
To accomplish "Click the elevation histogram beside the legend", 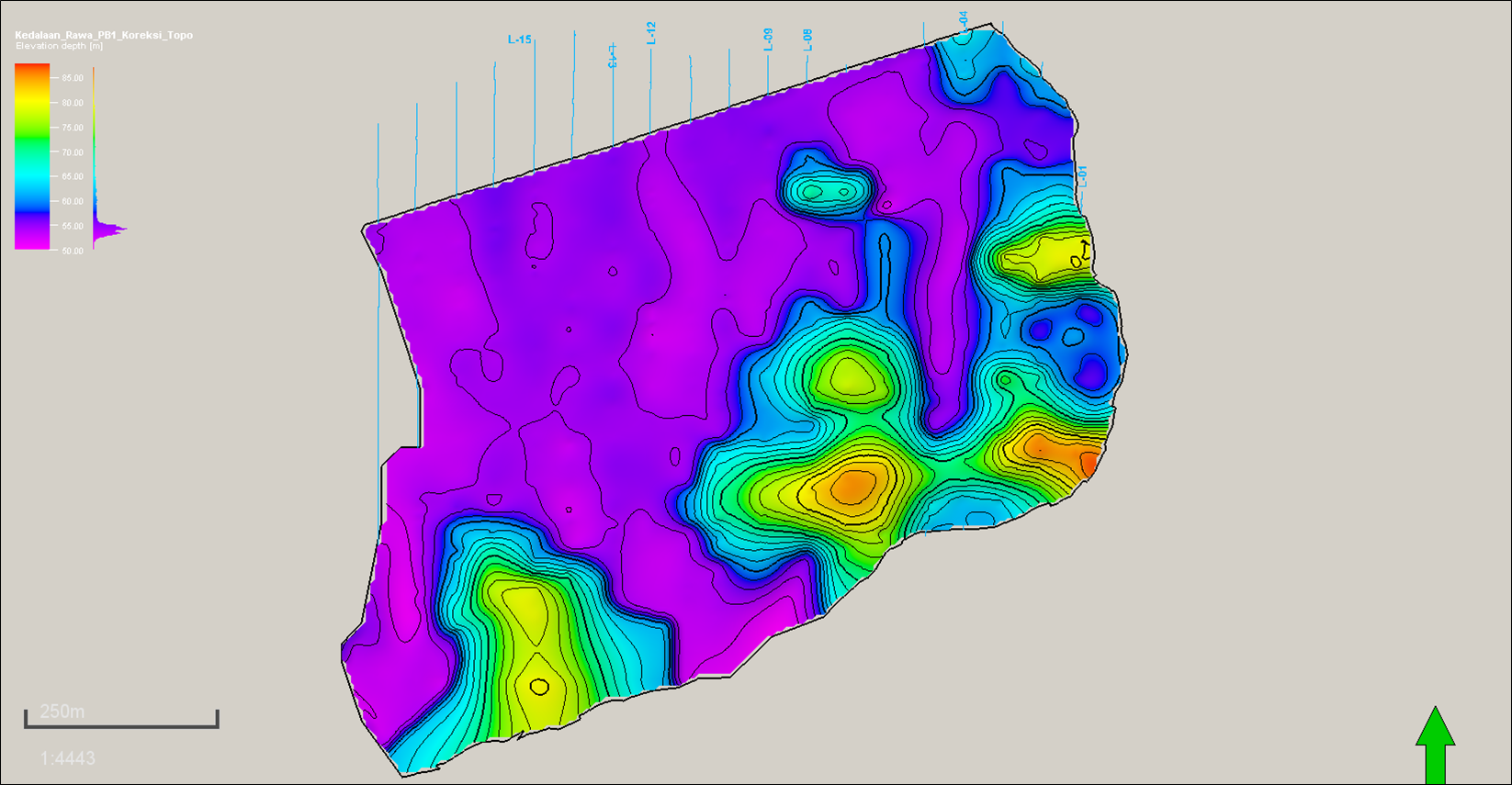I will 104,230.
